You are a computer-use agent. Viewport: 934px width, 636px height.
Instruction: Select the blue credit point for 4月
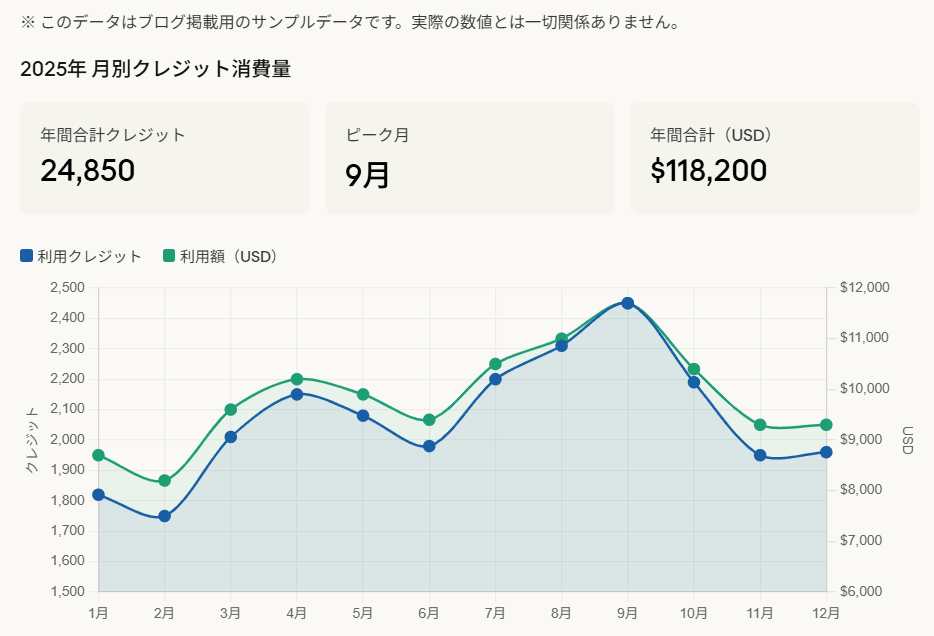pos(297,394)
